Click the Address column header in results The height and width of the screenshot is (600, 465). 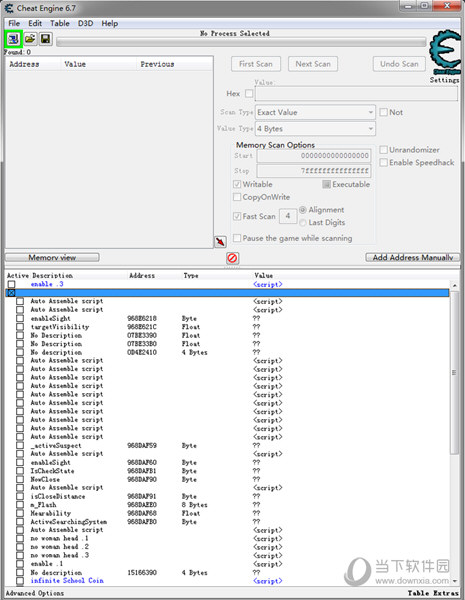click(33, 64)
